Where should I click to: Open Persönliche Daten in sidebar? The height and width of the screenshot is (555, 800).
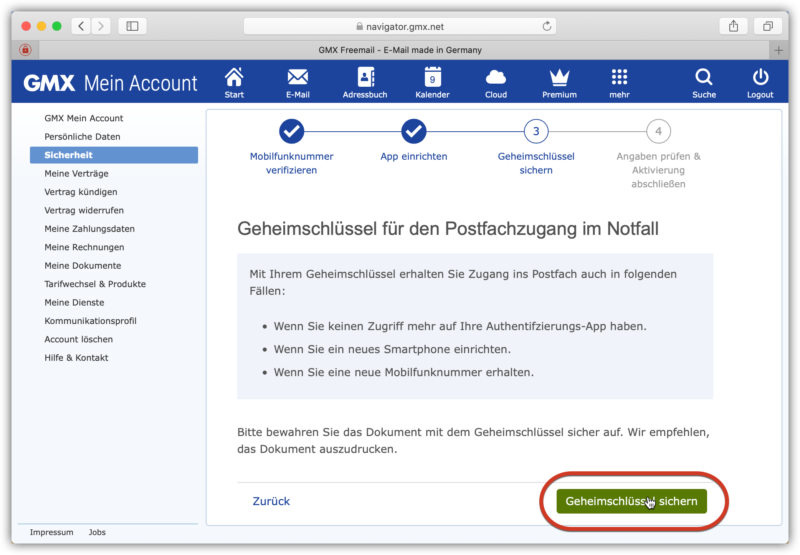click(82, 136)
